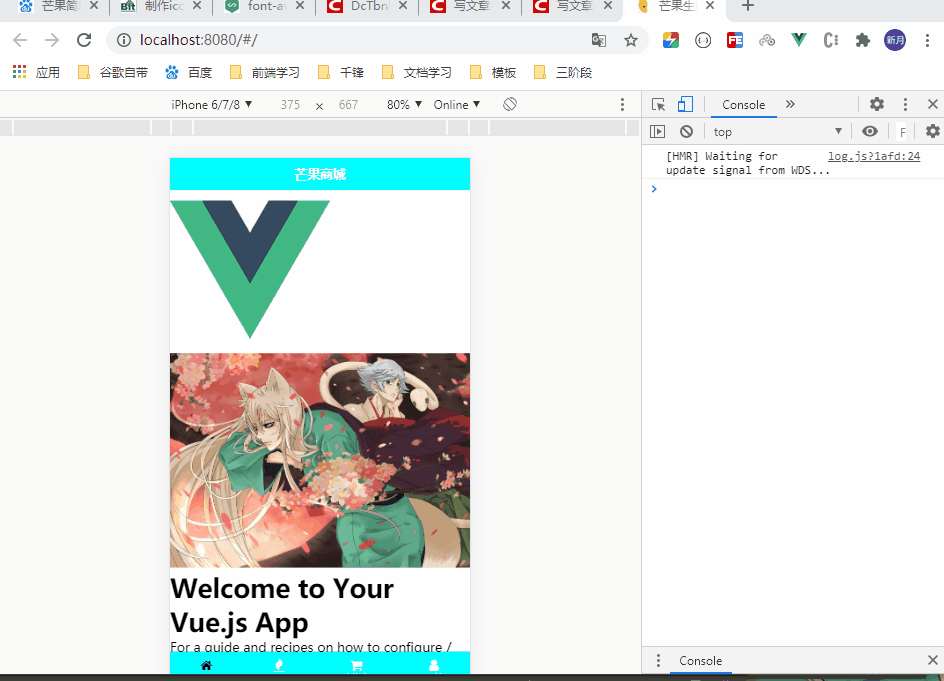The image size is (944, 681).
Task: Rotate the device viewport orientation
Action: tap(510, 105)
